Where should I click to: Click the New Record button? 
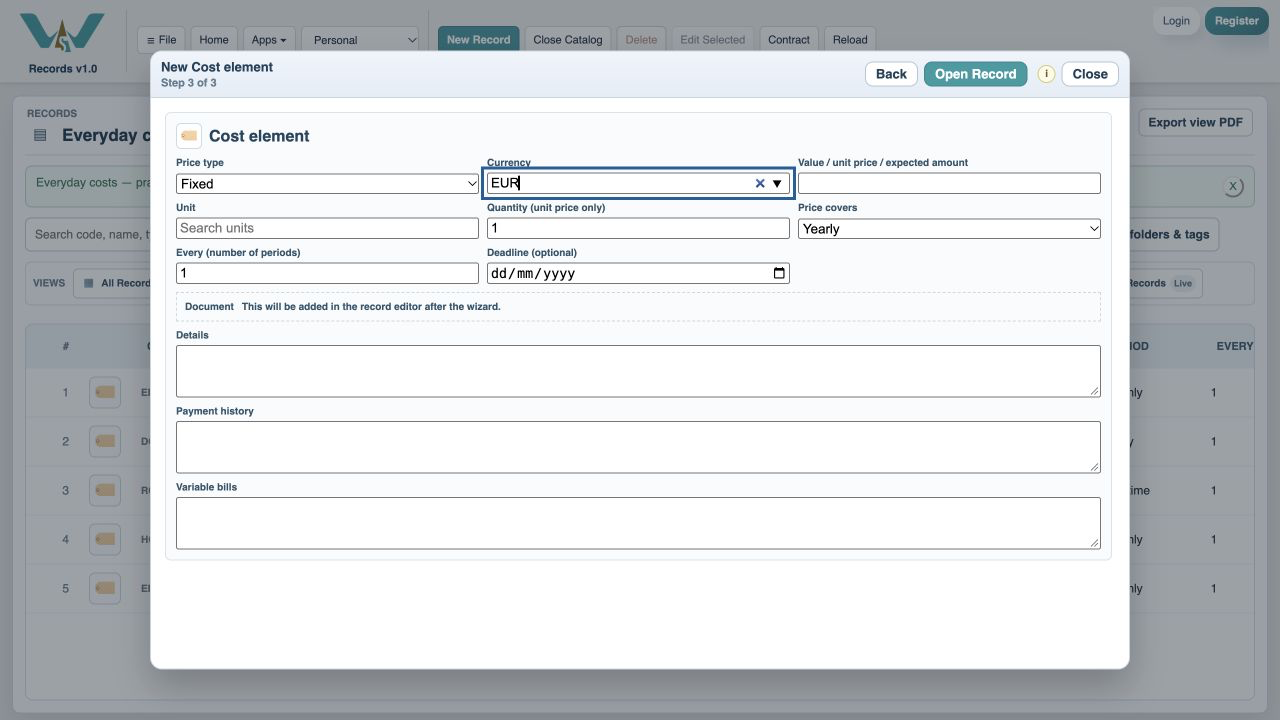pos(478,40)
